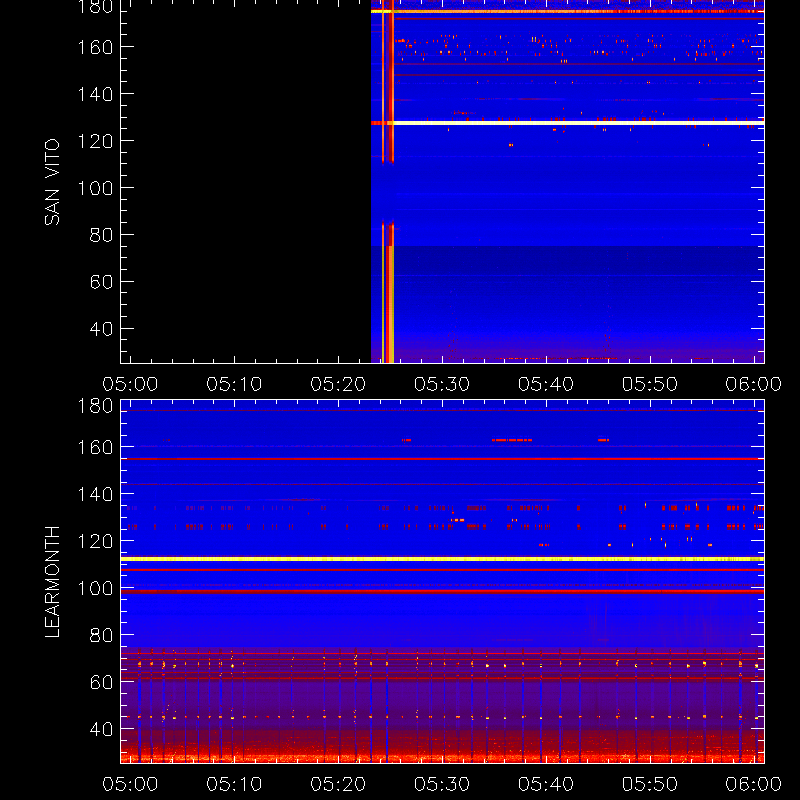Pick the 140 tick label on Learmonth plot

95,494
